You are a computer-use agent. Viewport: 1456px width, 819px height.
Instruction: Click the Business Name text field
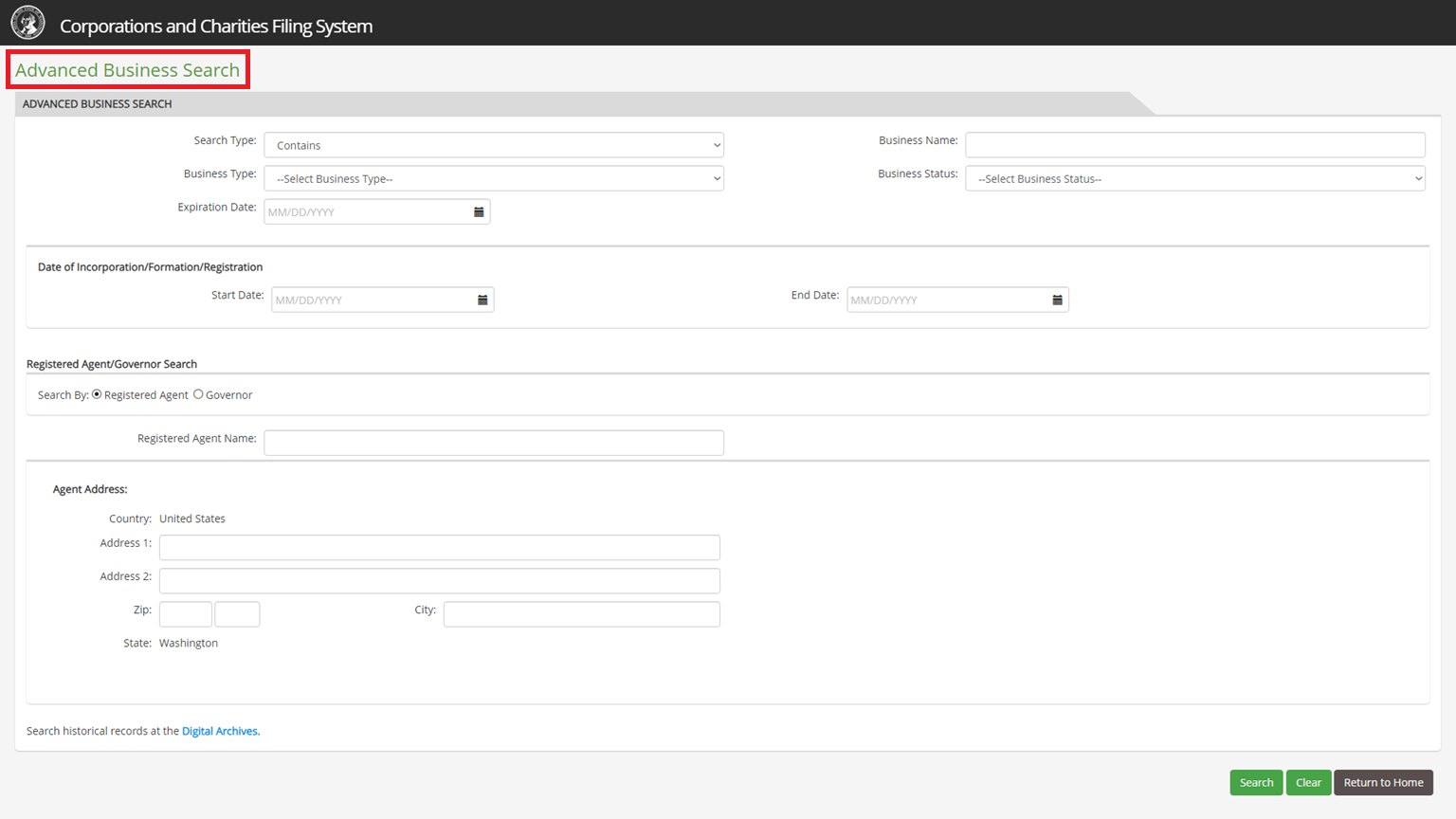pos(1194,145)
